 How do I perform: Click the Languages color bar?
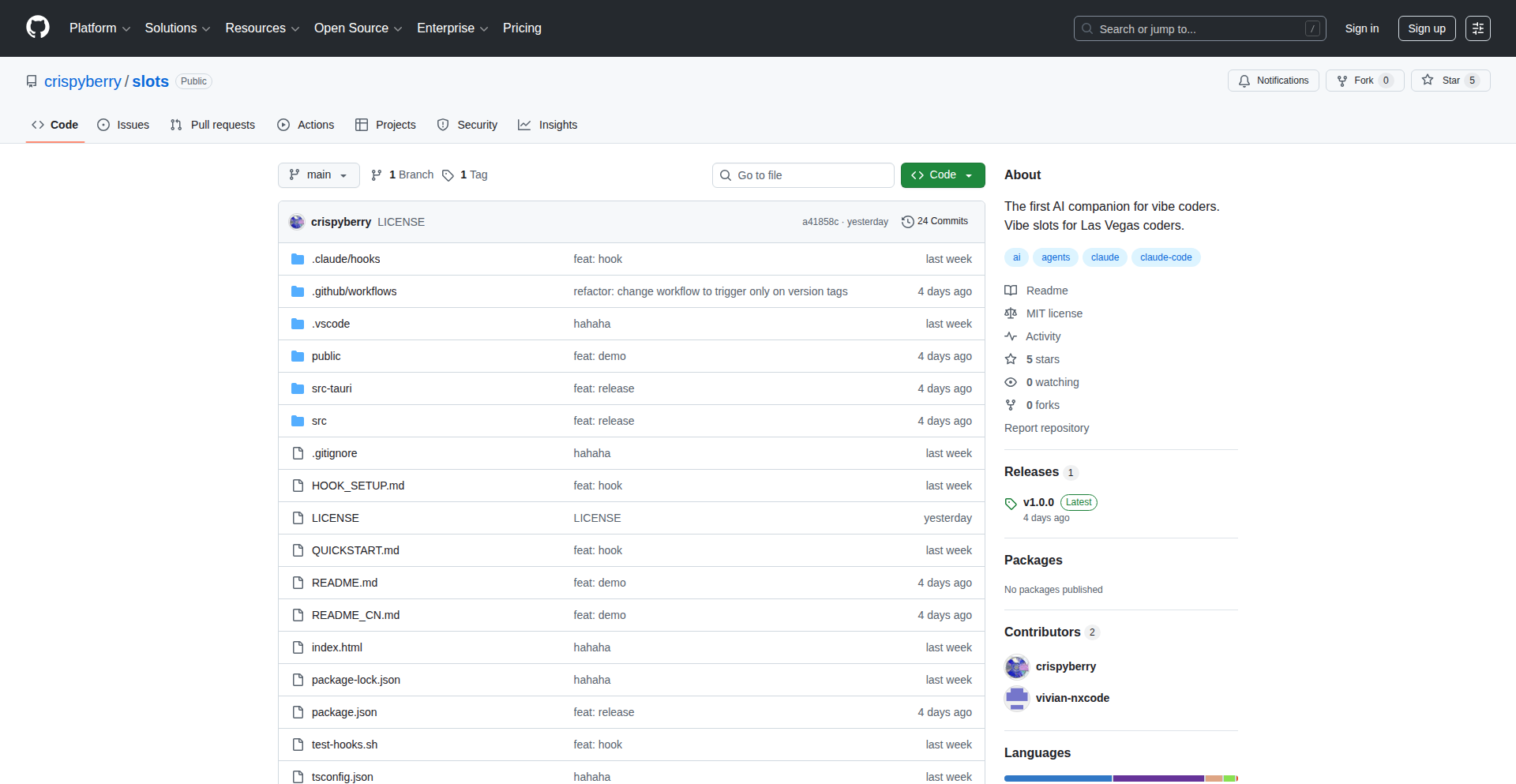1120,778
